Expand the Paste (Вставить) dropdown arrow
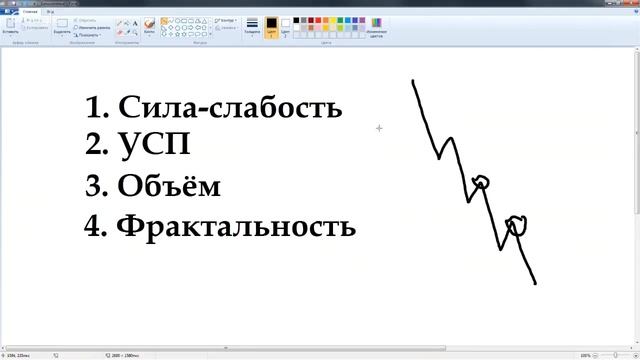Screen dimensions: 640x360 [10, 36]
